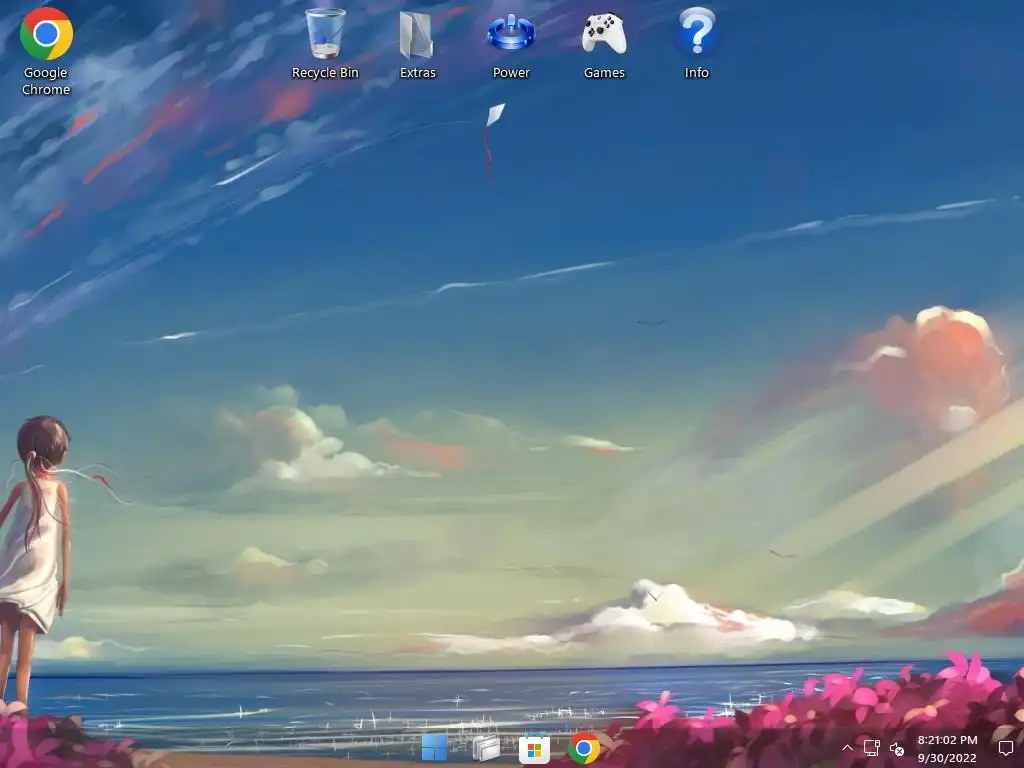Image resolution: width=1024 pixels, height=768 pixels.
Task: Open the Games controller icon
Action: point(604,44)
